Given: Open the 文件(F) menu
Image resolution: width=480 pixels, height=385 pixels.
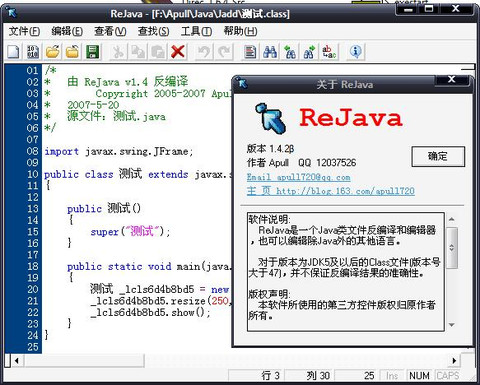Looking at the screenshot, I should (x=24, y=31).
